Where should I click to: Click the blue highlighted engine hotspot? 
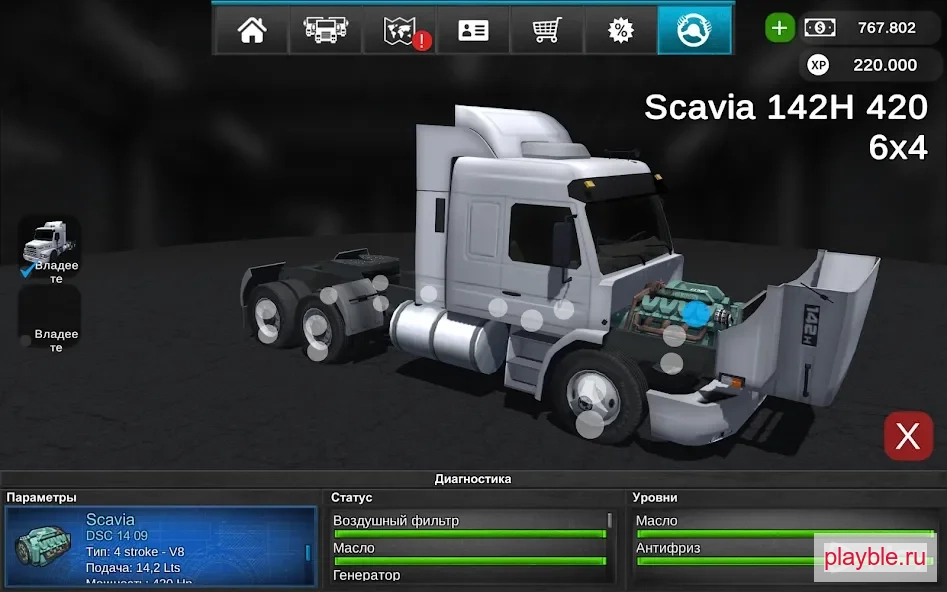pos(696,312)
